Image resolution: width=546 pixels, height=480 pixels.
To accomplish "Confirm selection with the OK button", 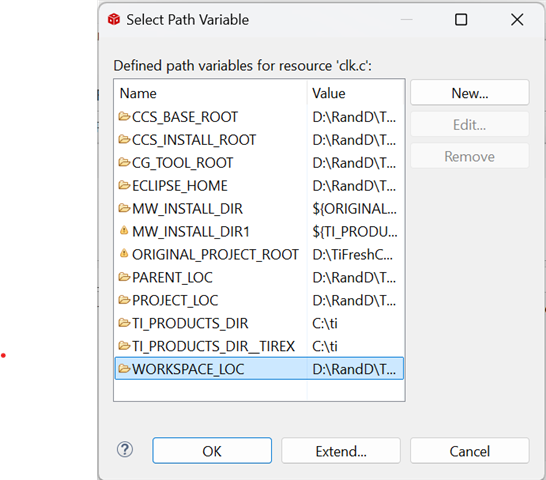I will tap(212, 451).
